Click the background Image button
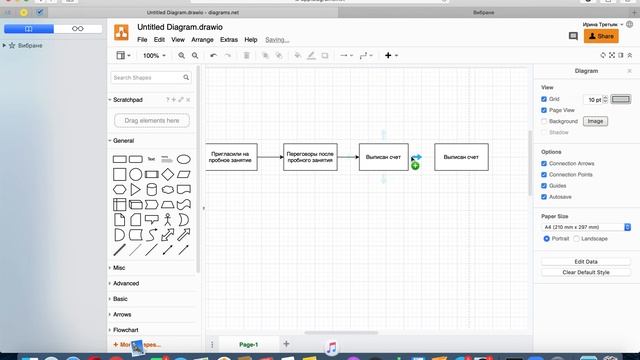640x360 pixels. point(595,121)
